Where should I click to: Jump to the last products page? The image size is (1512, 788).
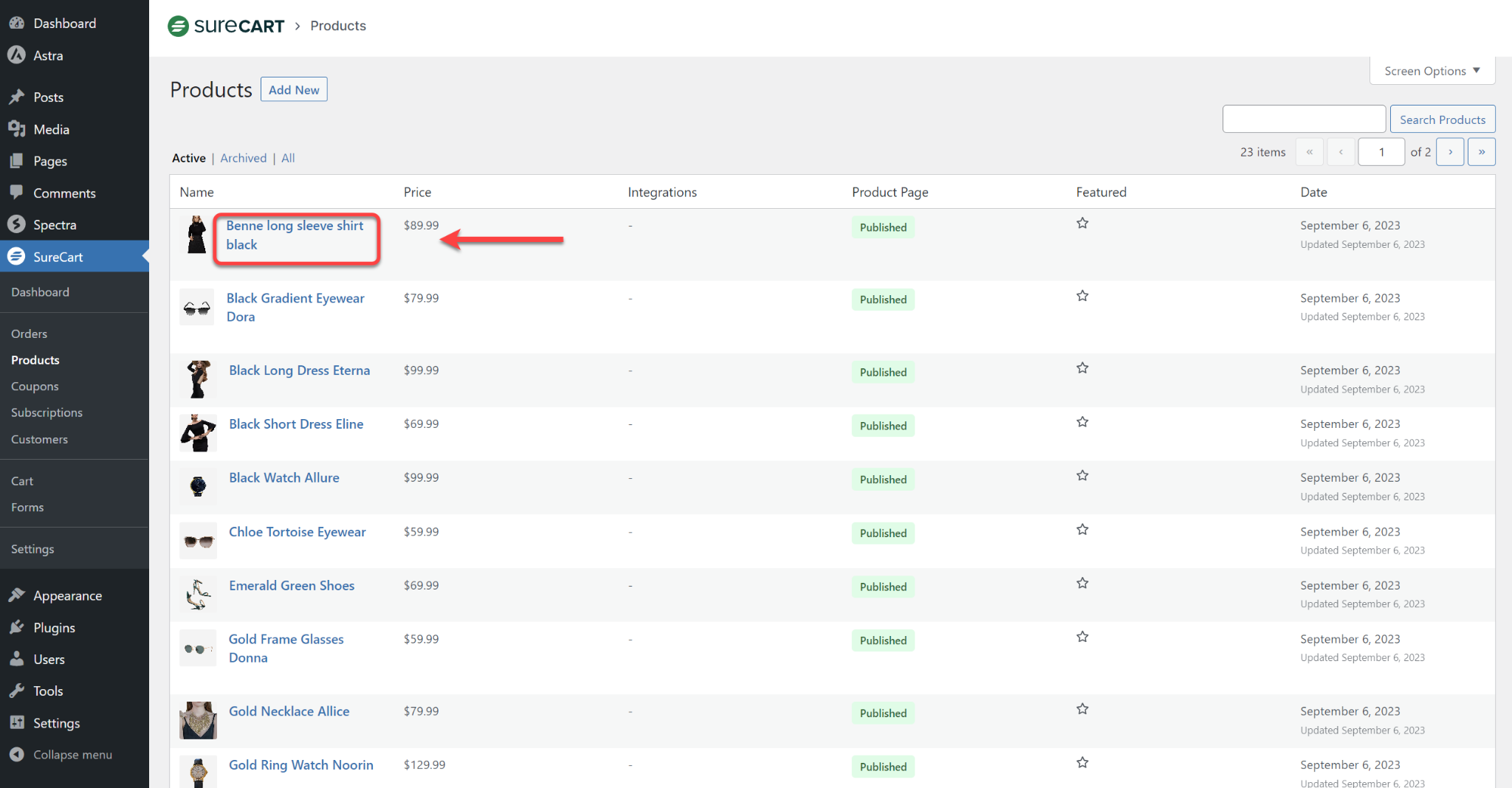[1481, 152]
